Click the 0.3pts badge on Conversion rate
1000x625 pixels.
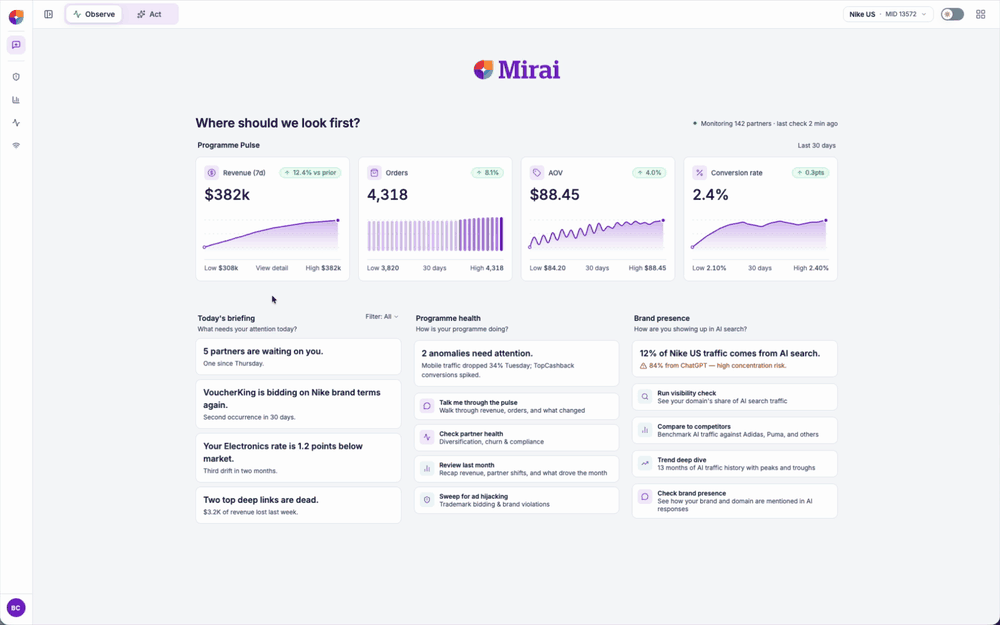(x=811, y=173)
